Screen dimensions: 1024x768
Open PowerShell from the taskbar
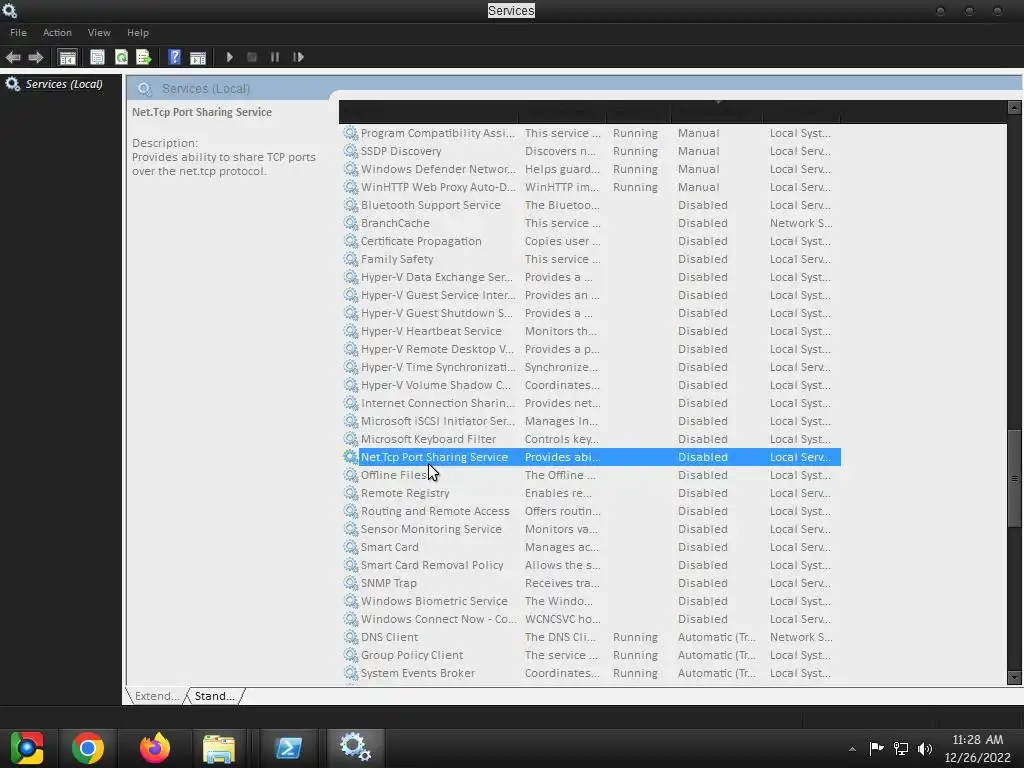[288, 748]
